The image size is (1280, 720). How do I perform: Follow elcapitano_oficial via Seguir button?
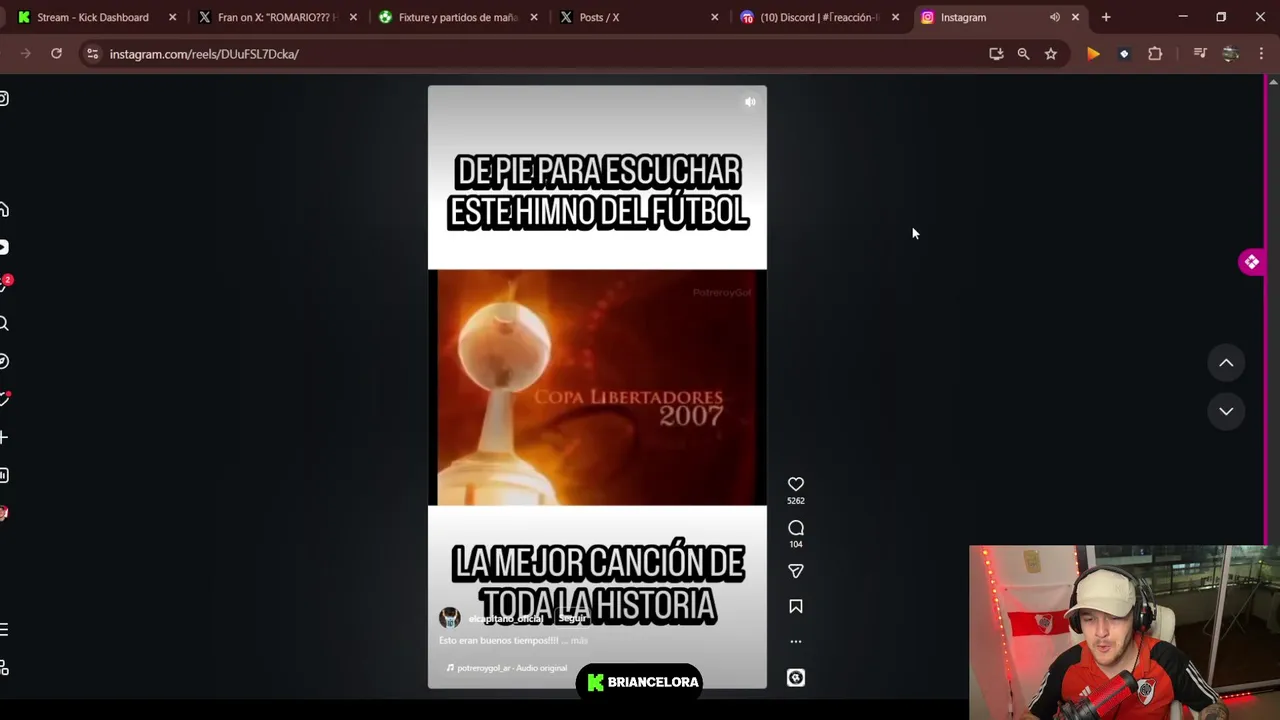[572, 618]
